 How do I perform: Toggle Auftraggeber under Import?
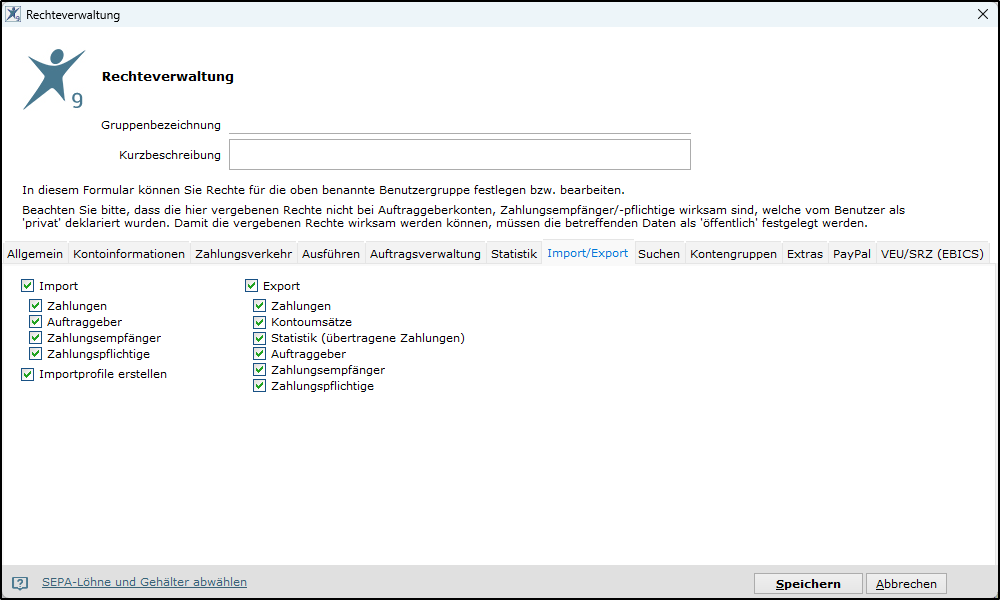click(x=36, y=321)
